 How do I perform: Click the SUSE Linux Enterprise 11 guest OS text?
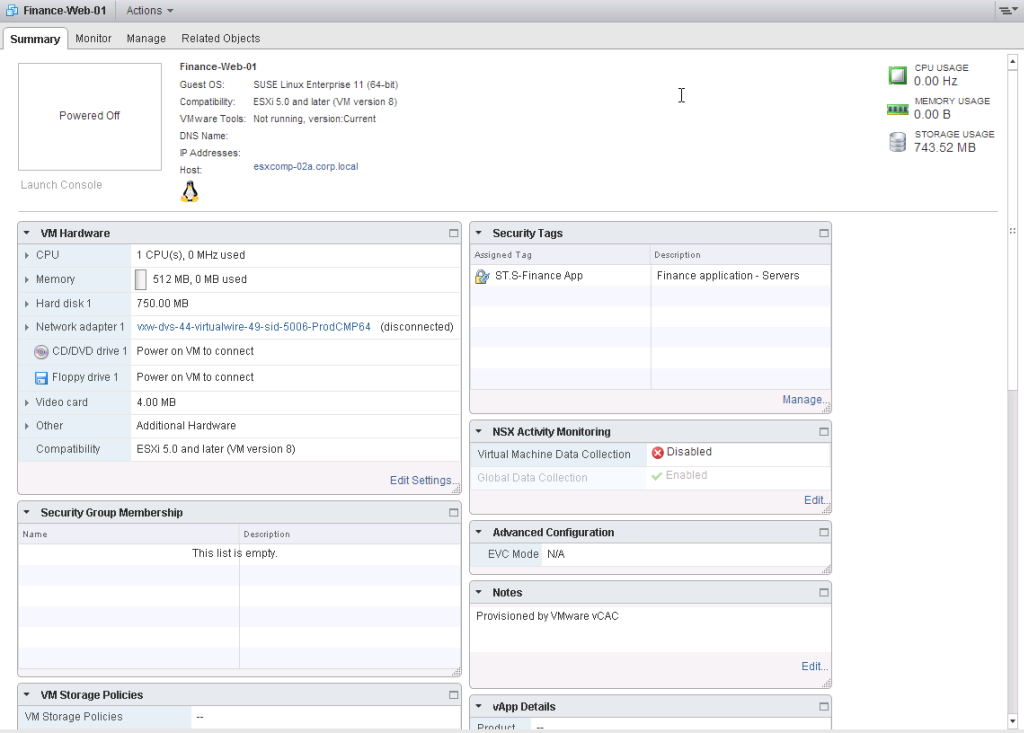[x=325, y=85]
